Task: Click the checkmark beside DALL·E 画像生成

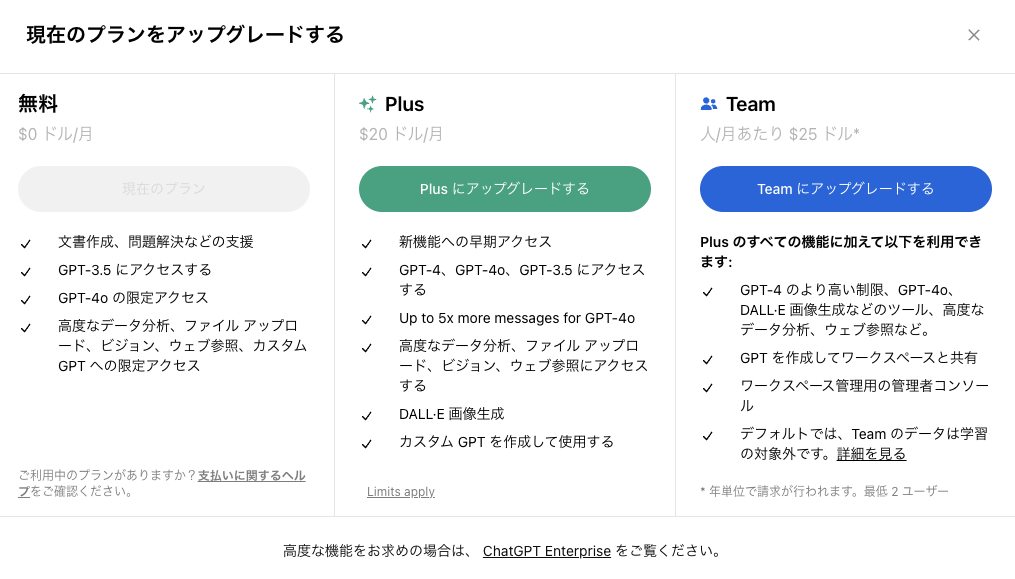Action: pos(365,413)
